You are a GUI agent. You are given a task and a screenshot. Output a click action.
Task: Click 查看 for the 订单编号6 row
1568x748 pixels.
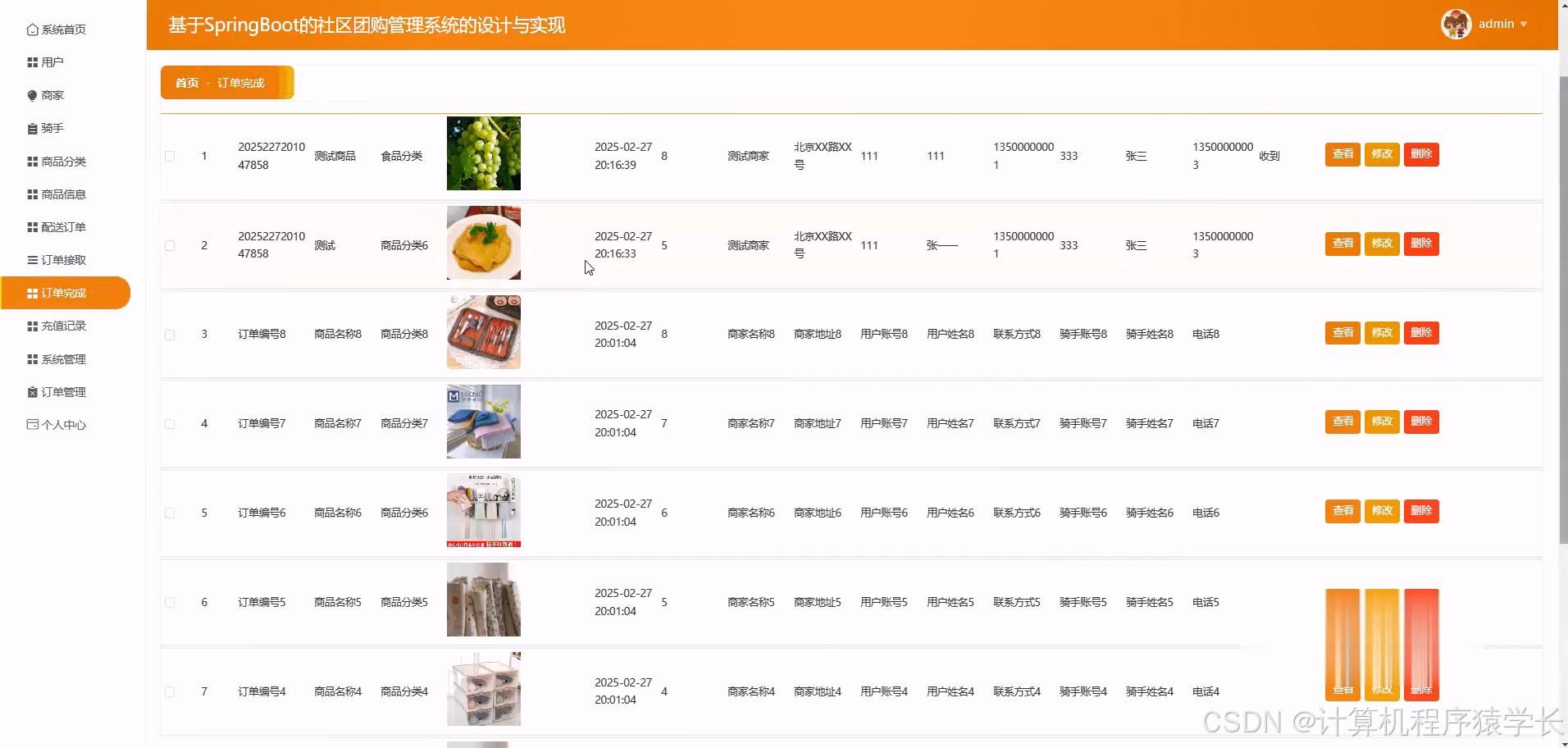click(x=1342, y=511)
